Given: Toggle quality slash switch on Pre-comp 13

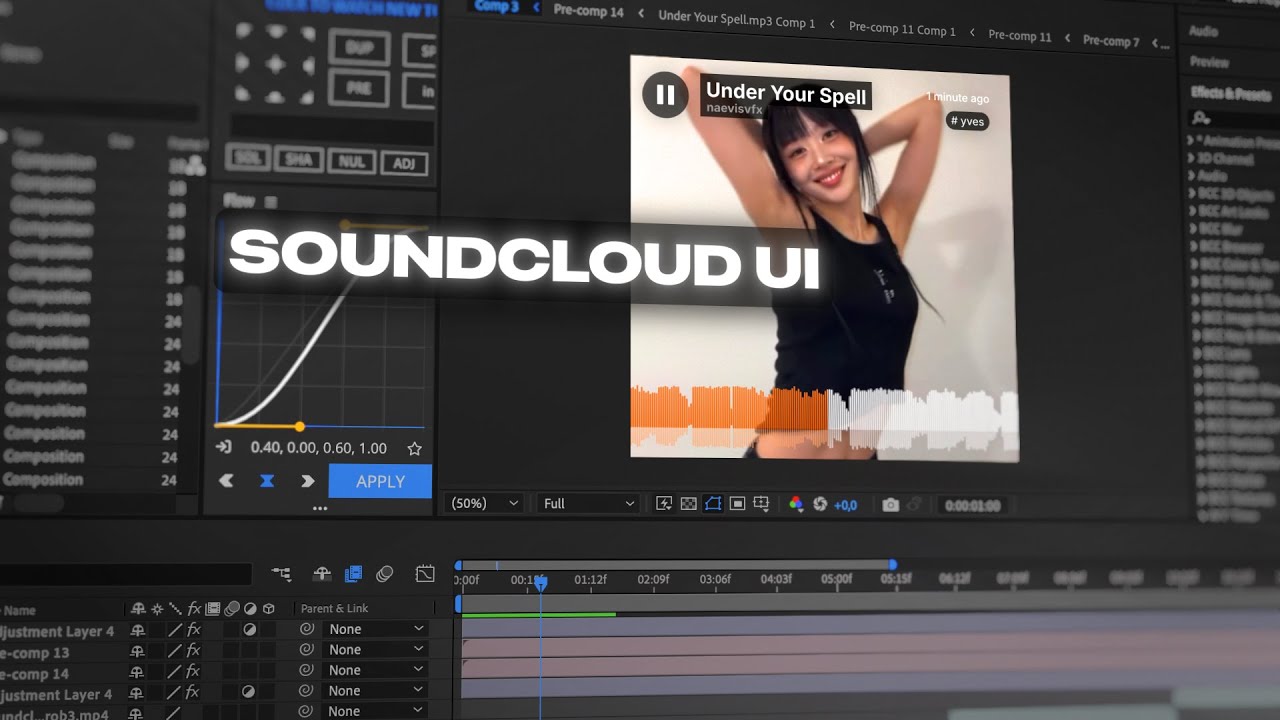Looking at the screenshot, I should pos(175,651).
